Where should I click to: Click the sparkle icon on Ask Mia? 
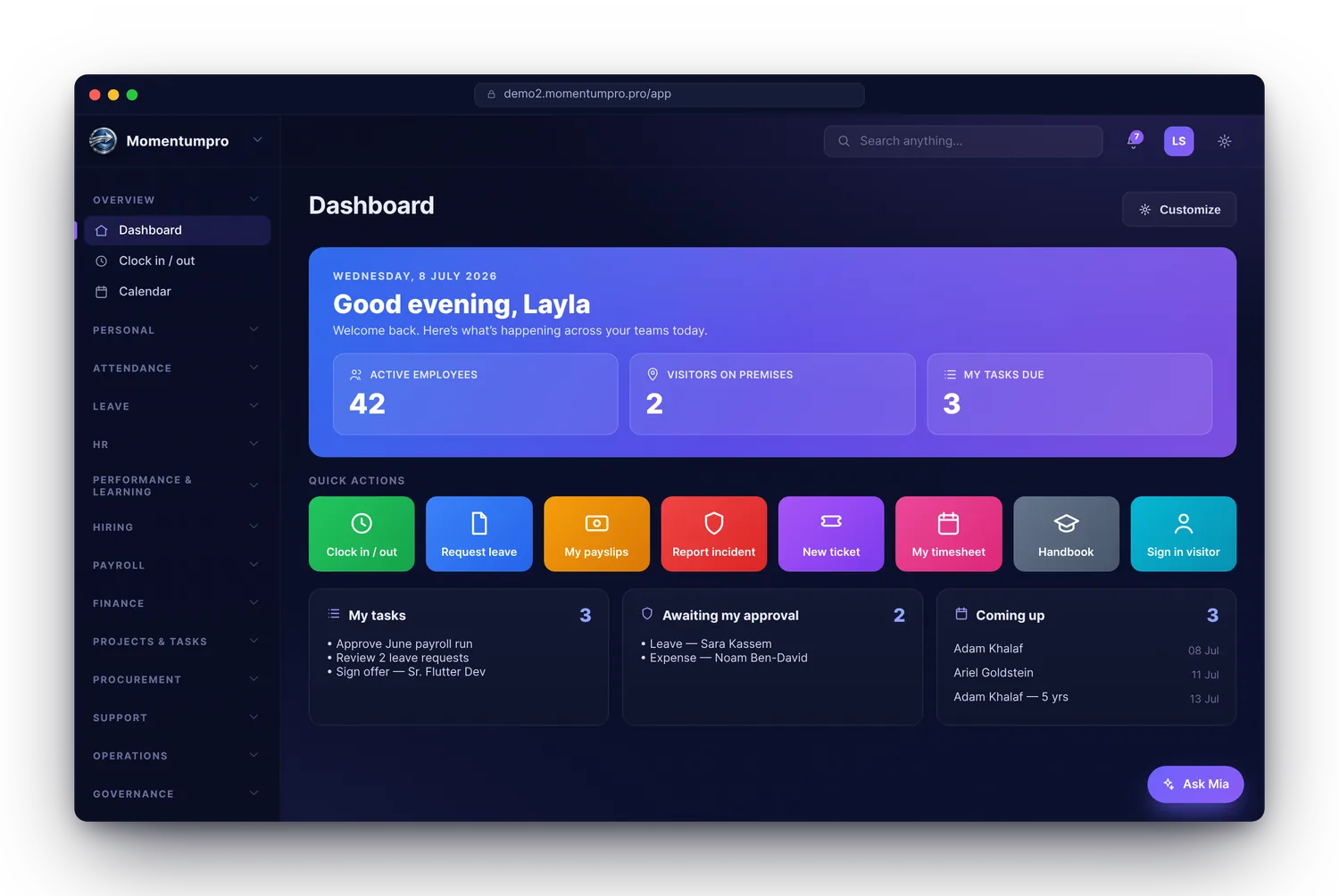[1169, 784]
